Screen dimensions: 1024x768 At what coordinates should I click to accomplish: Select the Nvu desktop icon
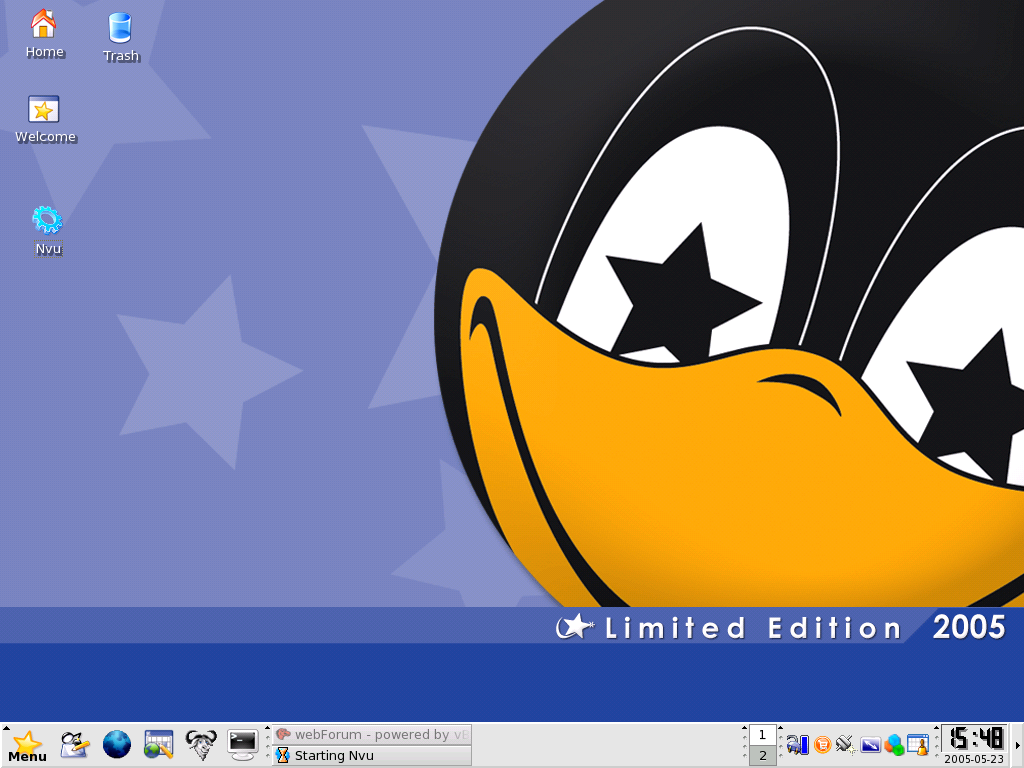(48, 231)
